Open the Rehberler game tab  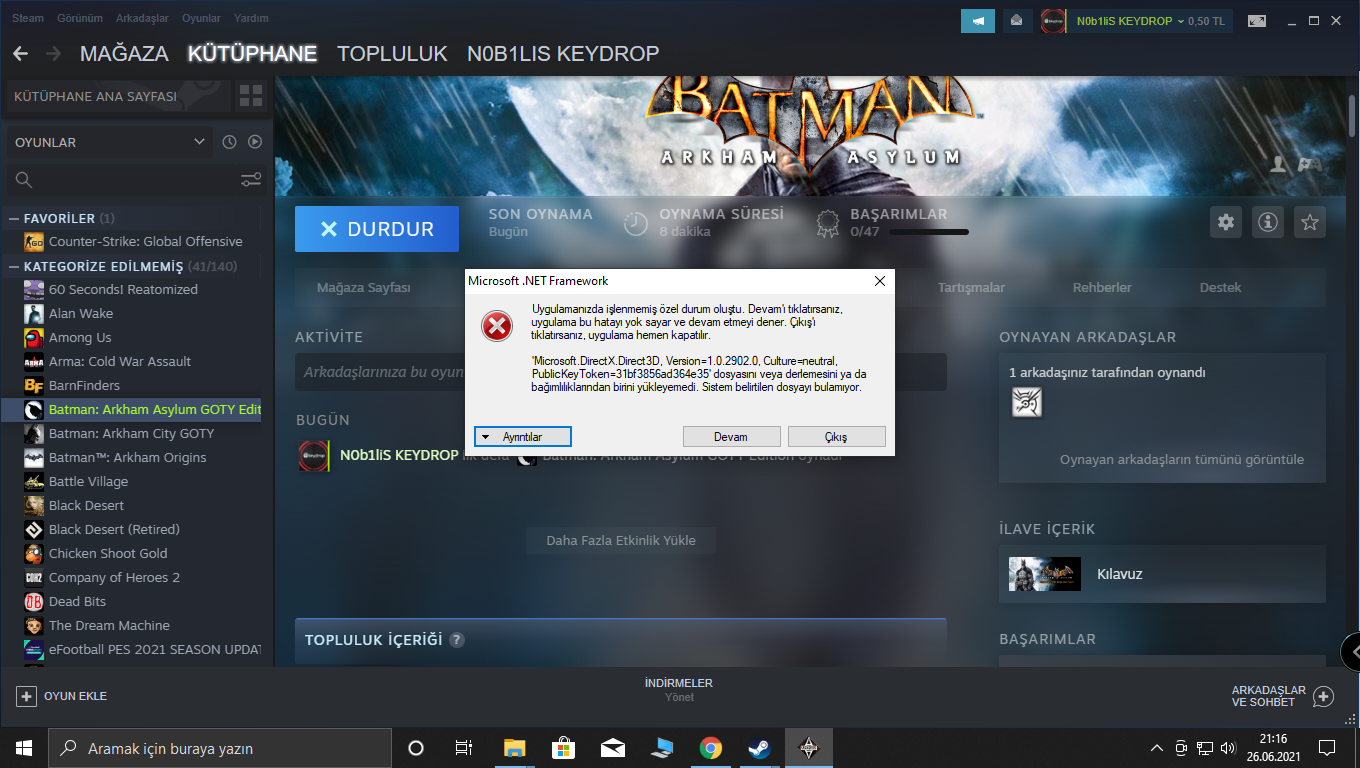1102,288
